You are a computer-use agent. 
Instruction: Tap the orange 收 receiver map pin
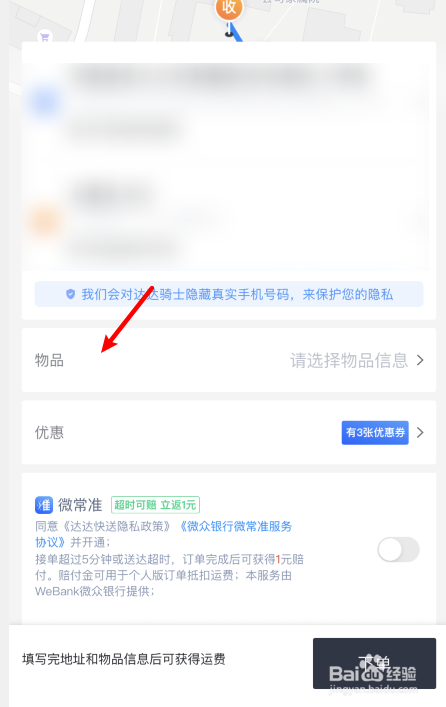pos(229,8)
